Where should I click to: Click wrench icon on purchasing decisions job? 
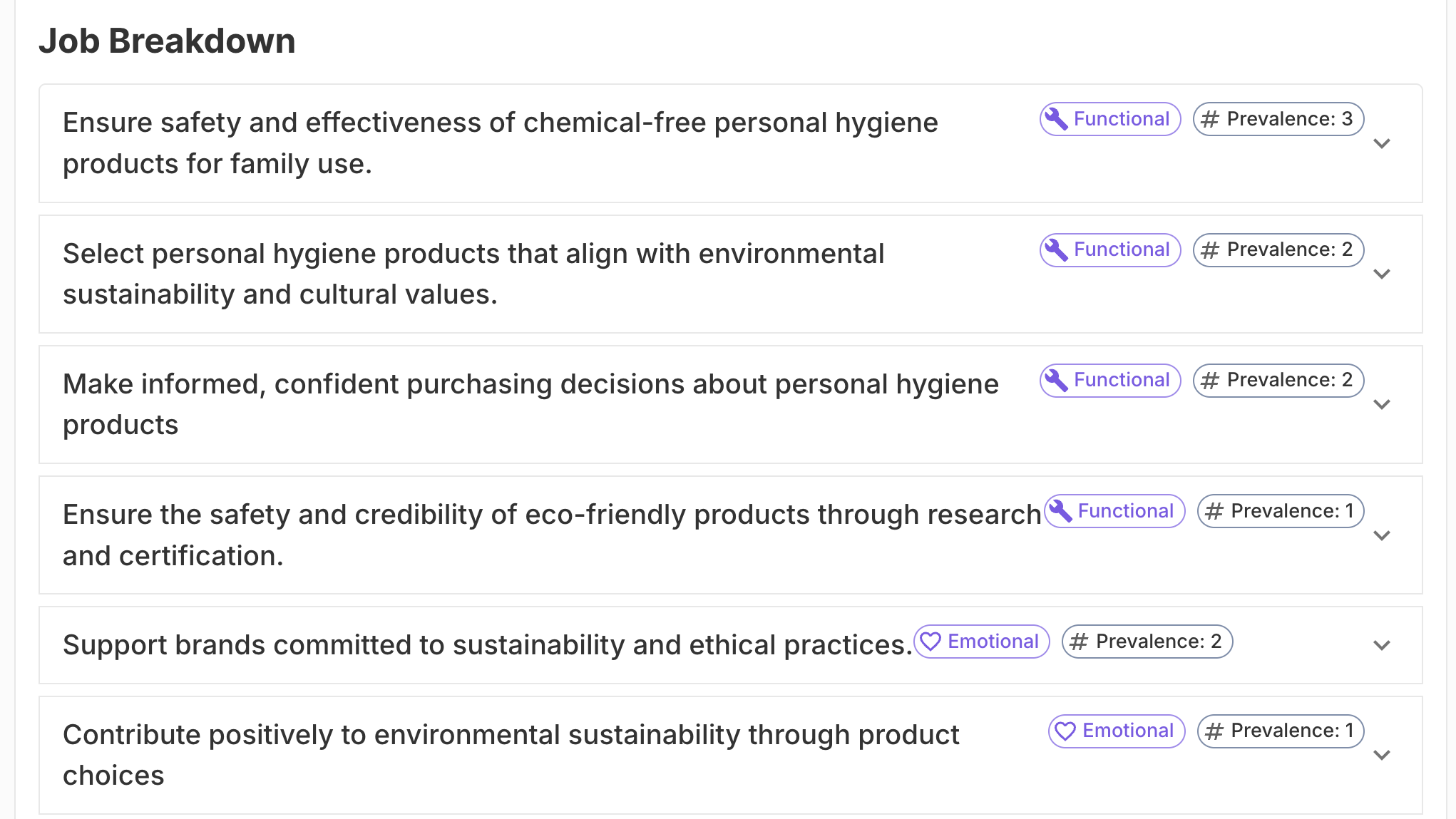(x=1056, y=380)
